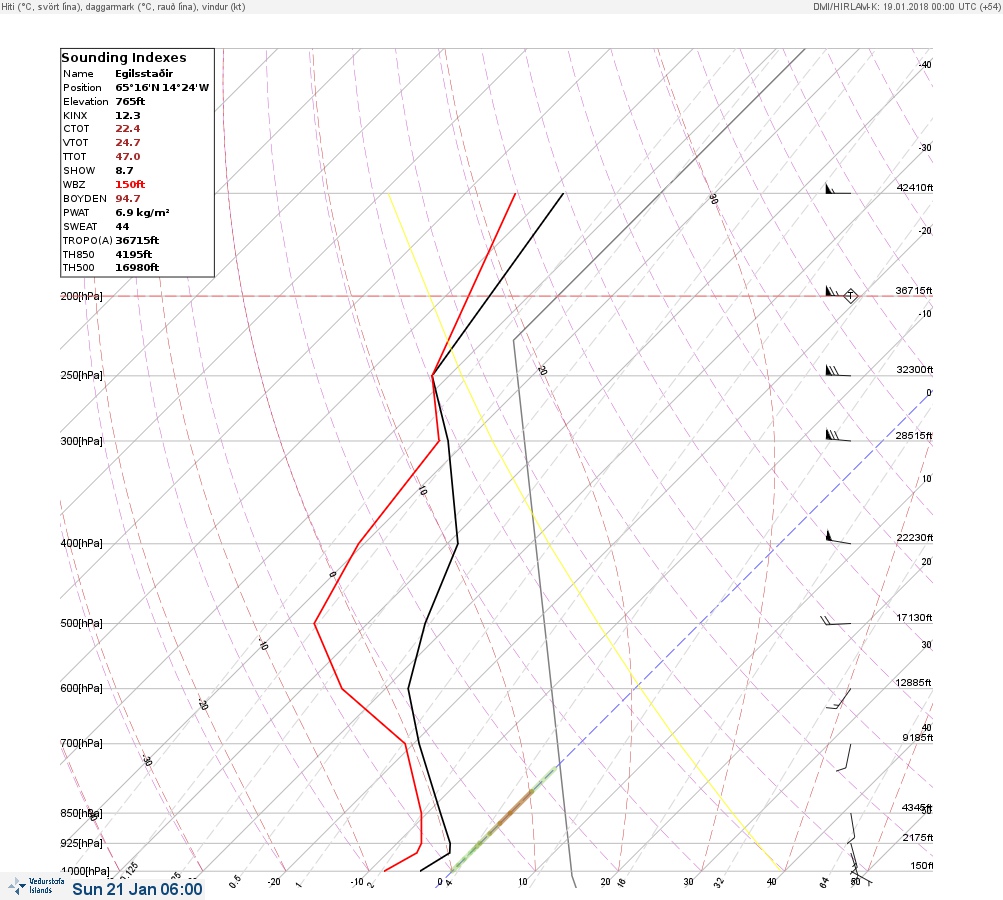Select the 17130ft height label
Image resolution: width=1003 pixels, height=900 pixels.
(x=915, y=618)
